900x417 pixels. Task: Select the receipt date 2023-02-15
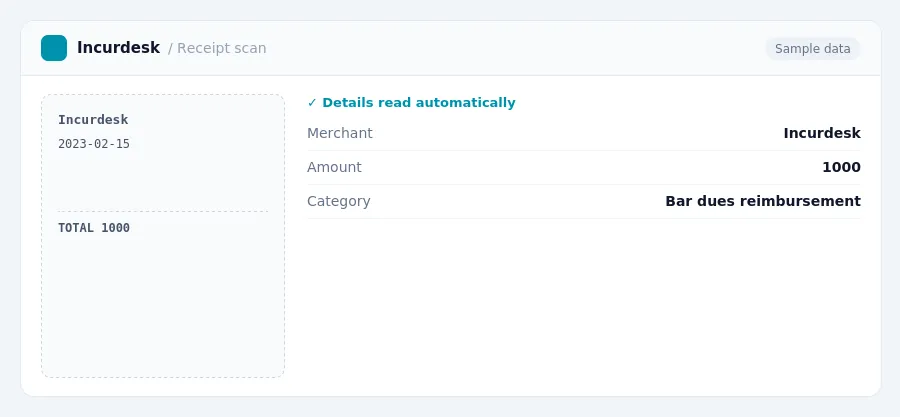(x=94, y=144)
